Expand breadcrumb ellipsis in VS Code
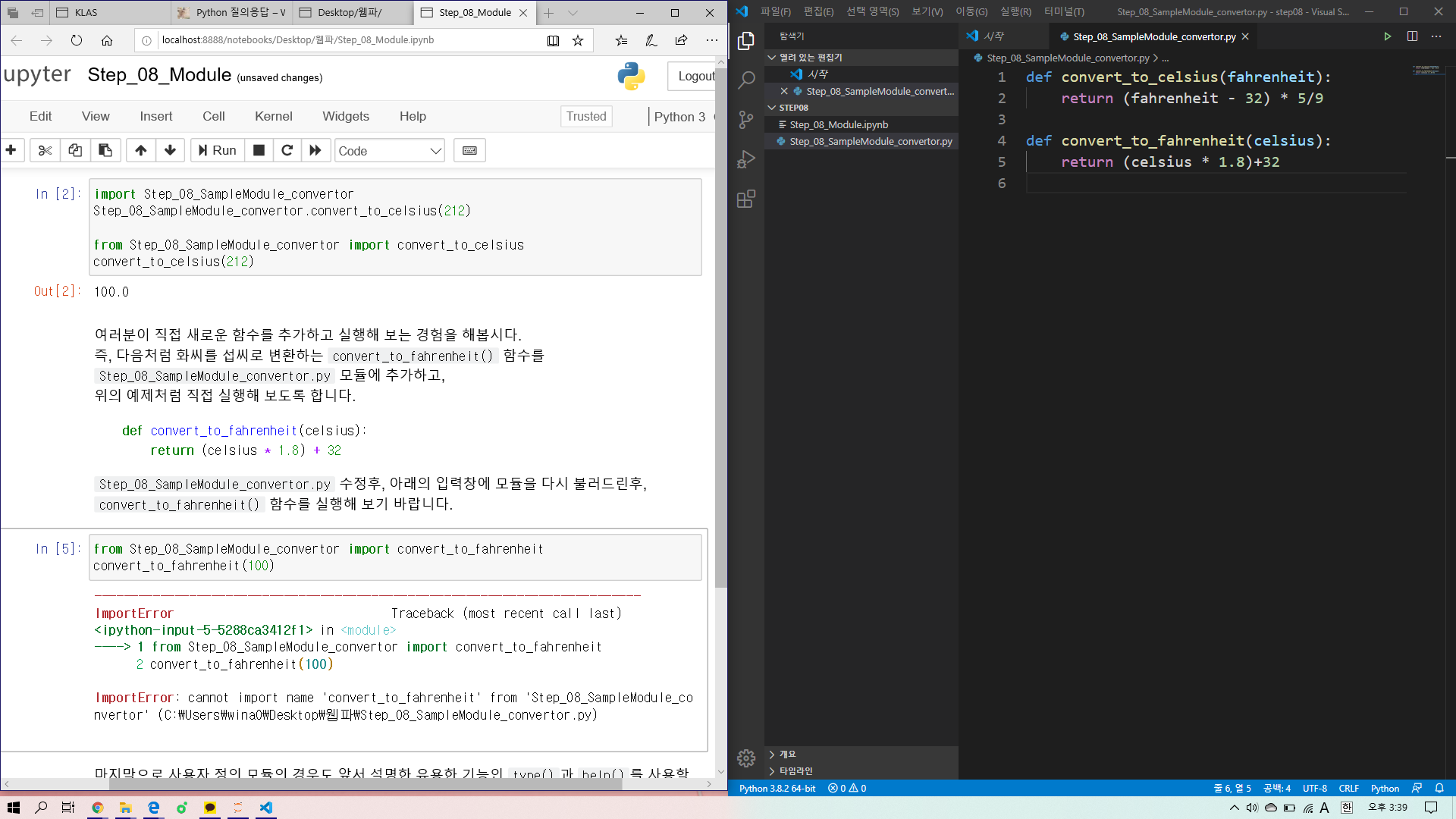 [1165, 58]
